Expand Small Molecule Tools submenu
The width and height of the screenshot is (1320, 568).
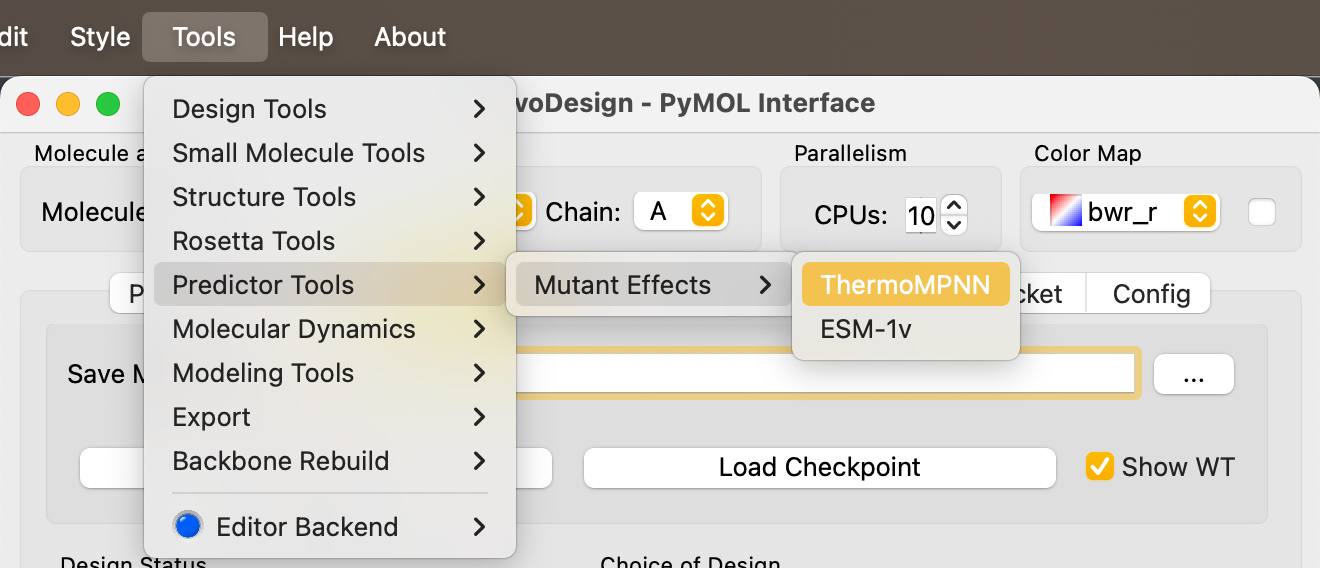tap(330, 153)
